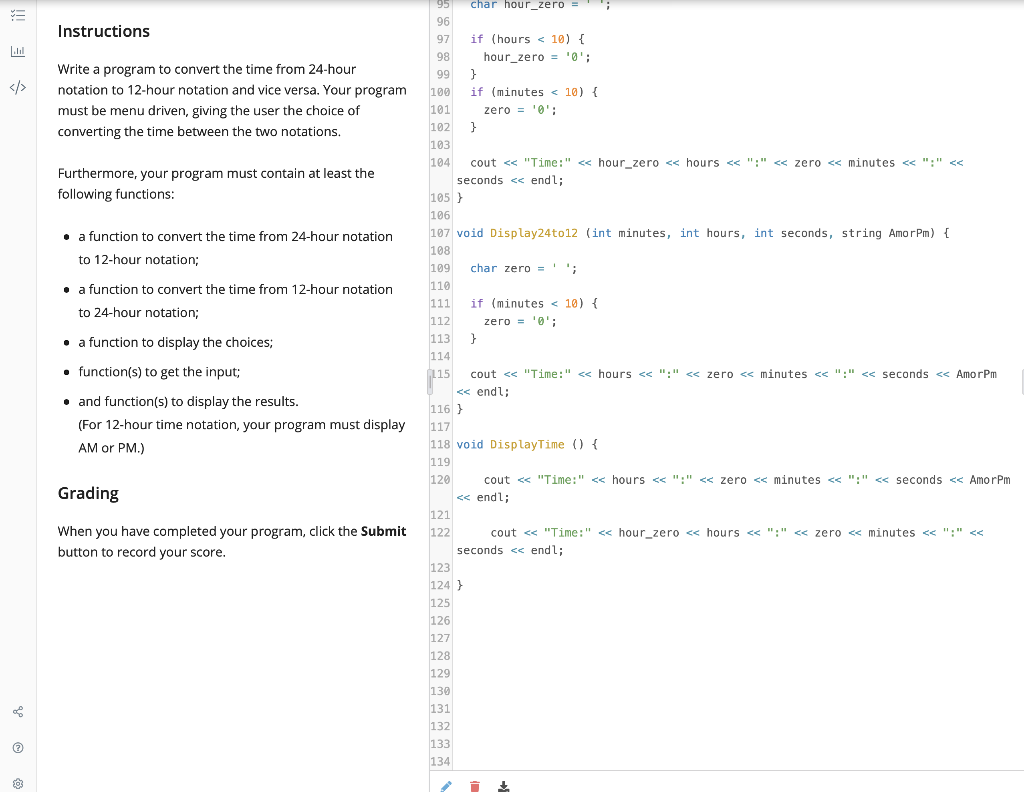The image size is (1024, 792).
Task: Select the blue pencil edit icon
Action: pyautogui.click(x=445, y=786)
